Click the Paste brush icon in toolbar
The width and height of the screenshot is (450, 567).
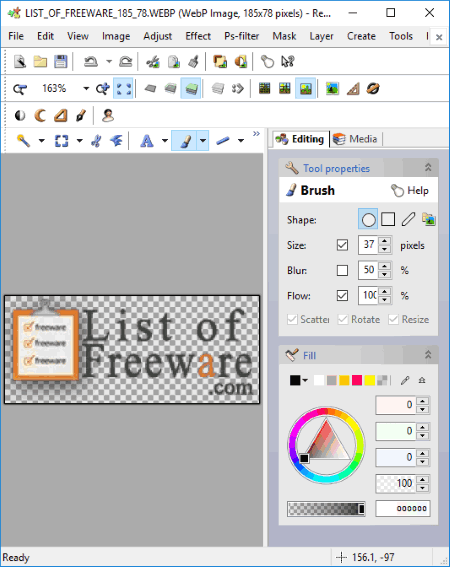pos(194,61)
